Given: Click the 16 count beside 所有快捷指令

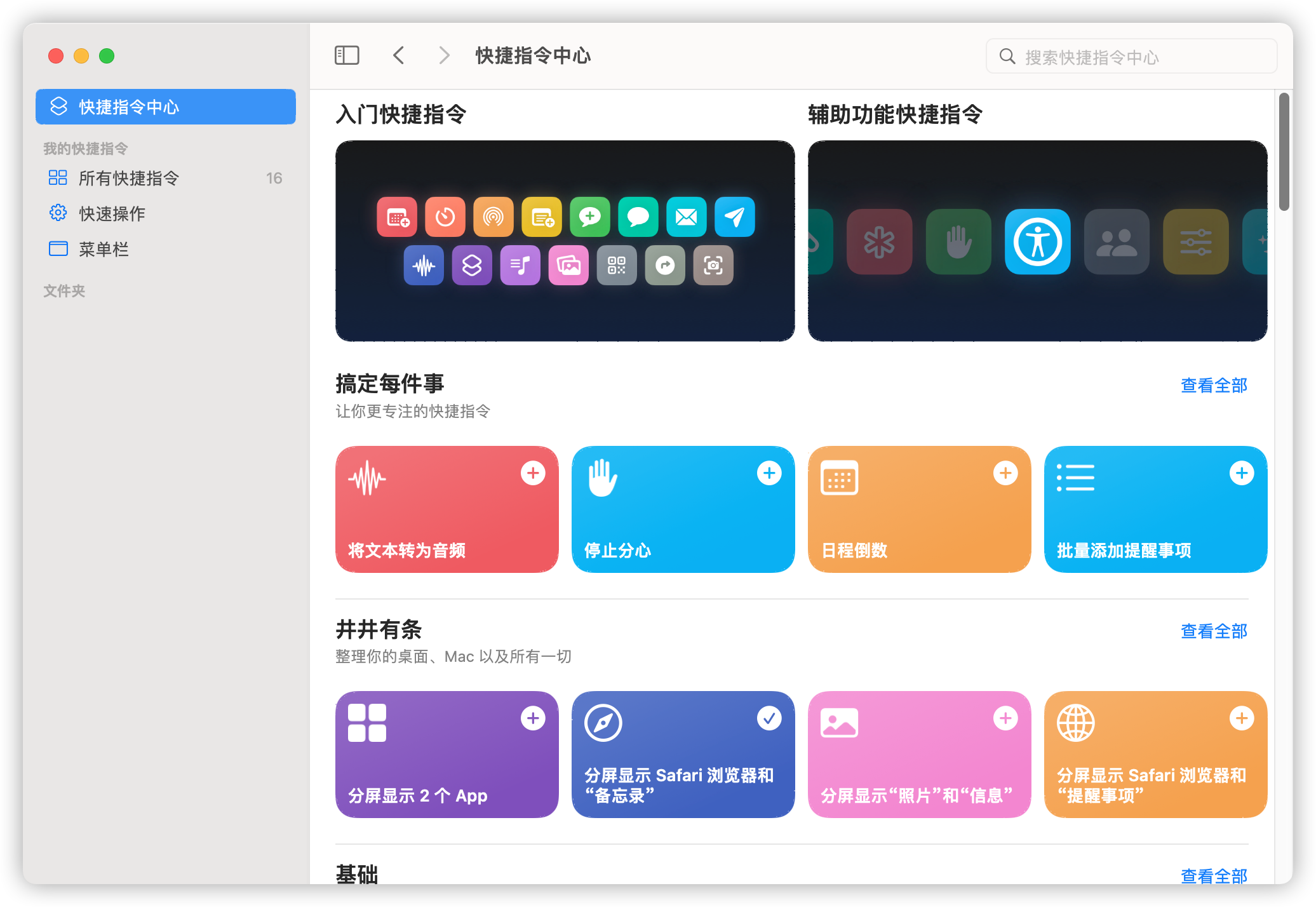Looking at the screenshot, I should click(274, 178).
